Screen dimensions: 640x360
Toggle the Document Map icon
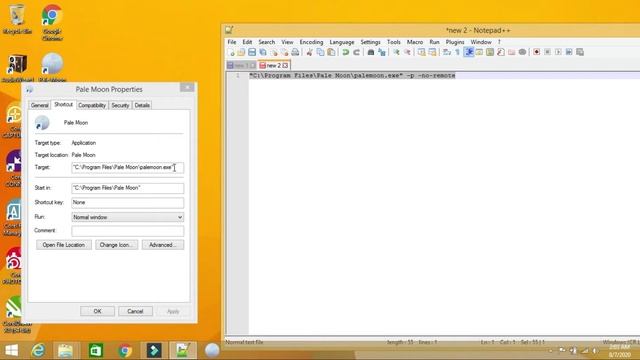pos(490,52)
